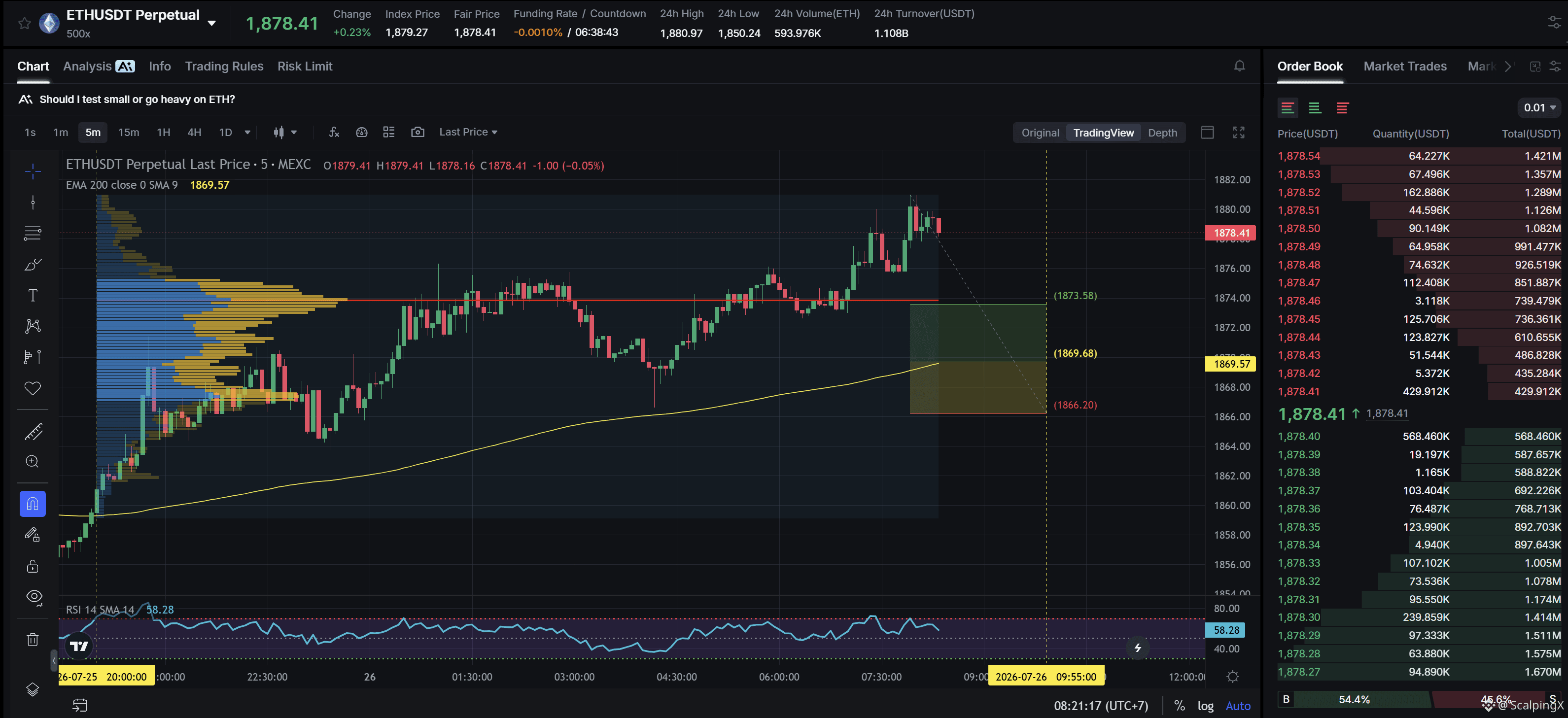The width and height of the screenshot is (1568, 718).
Task: Select the trend line drawing tool
Action: pos(33,203)
